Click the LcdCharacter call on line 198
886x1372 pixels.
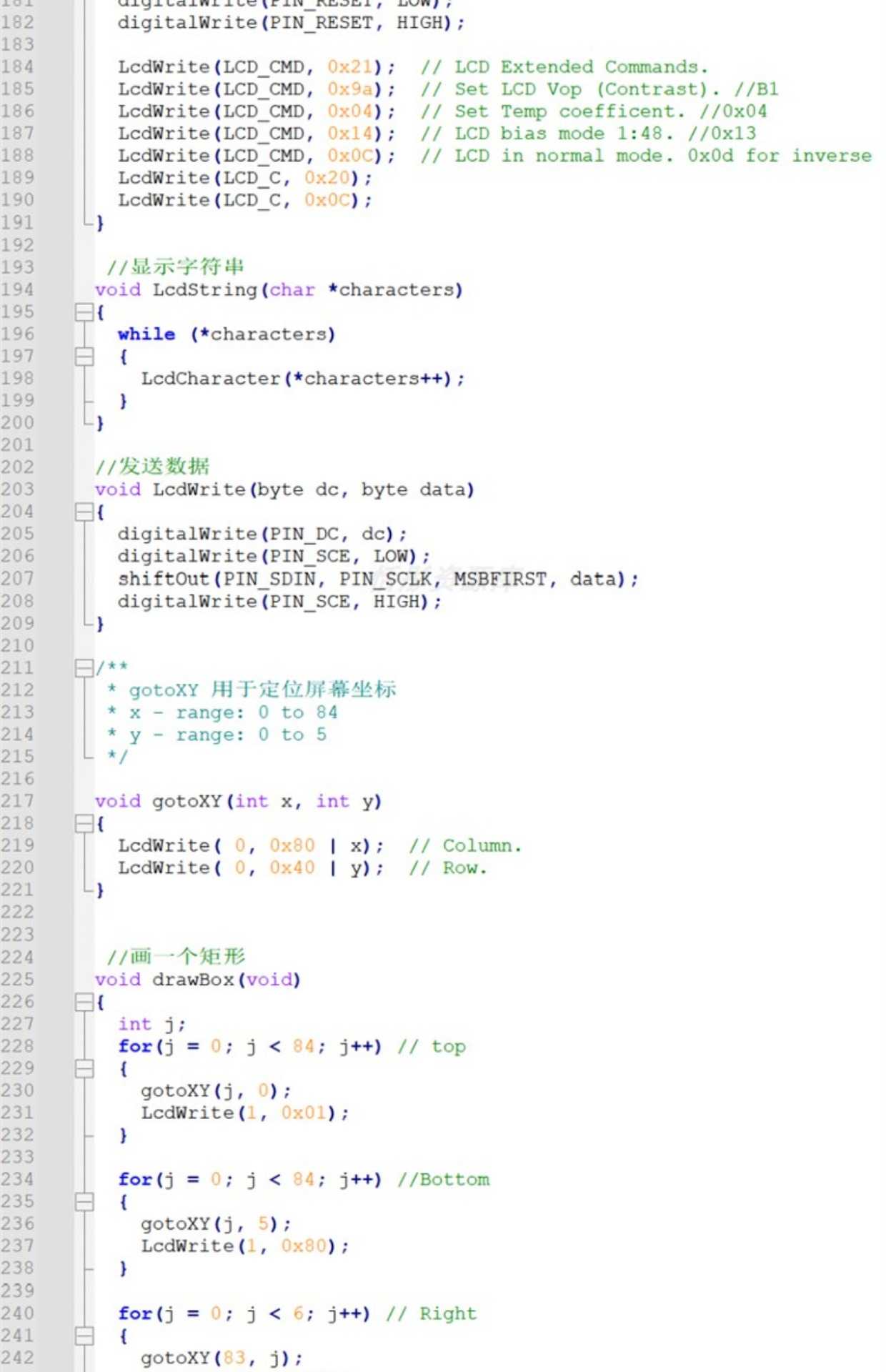pyautogui.click(x=302, y=379)
